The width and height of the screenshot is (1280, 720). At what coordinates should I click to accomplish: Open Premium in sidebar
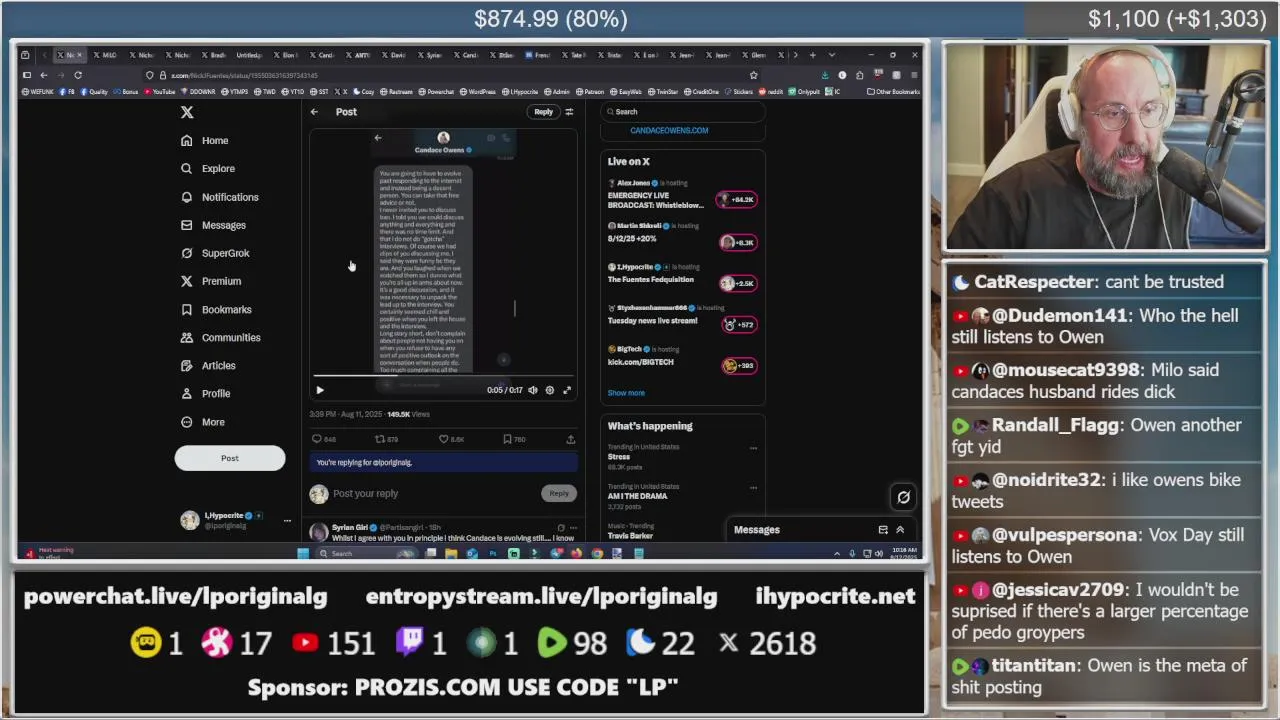tap(211, 281)
